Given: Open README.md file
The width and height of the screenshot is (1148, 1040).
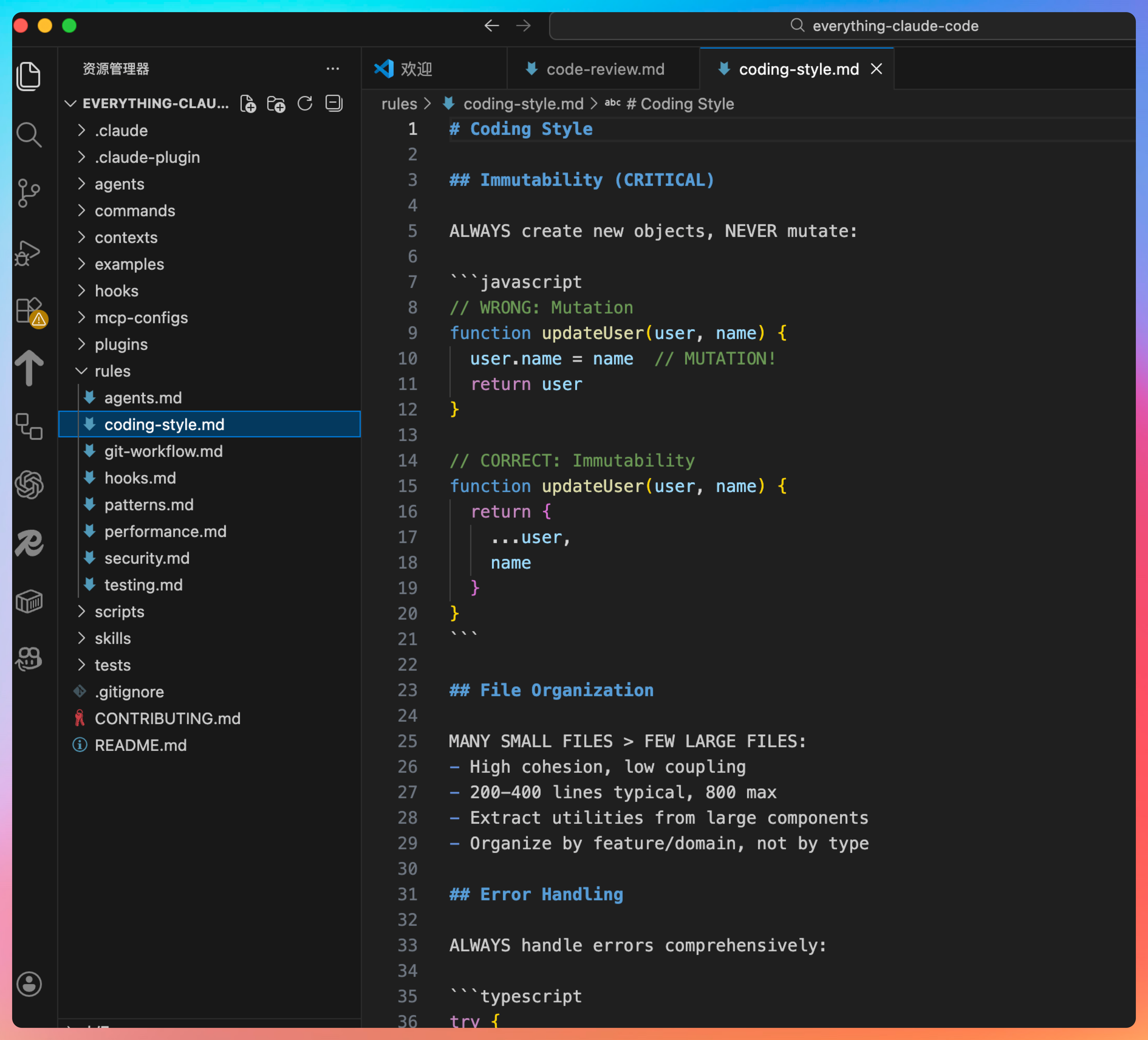Looking at the screenshot, I should click(140, 746).
